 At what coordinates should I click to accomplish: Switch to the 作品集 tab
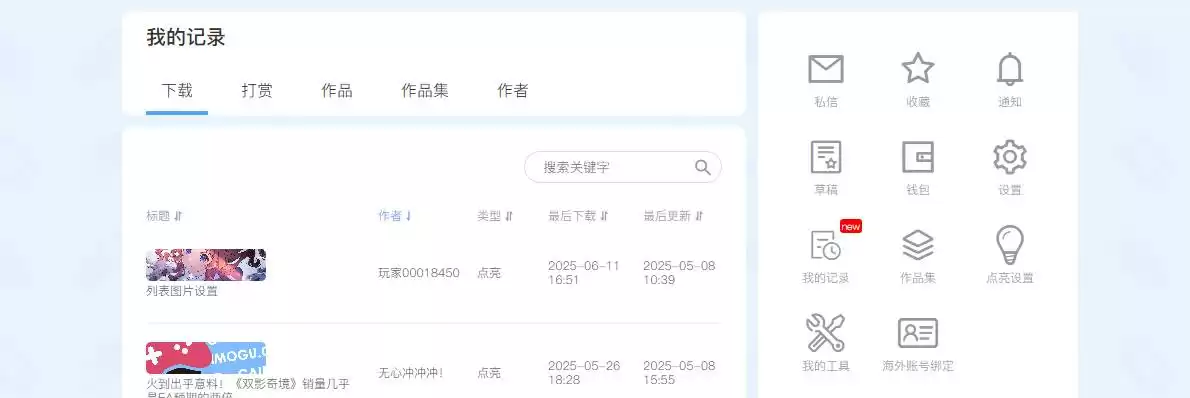pyautogui.click(x=425, y=91)
